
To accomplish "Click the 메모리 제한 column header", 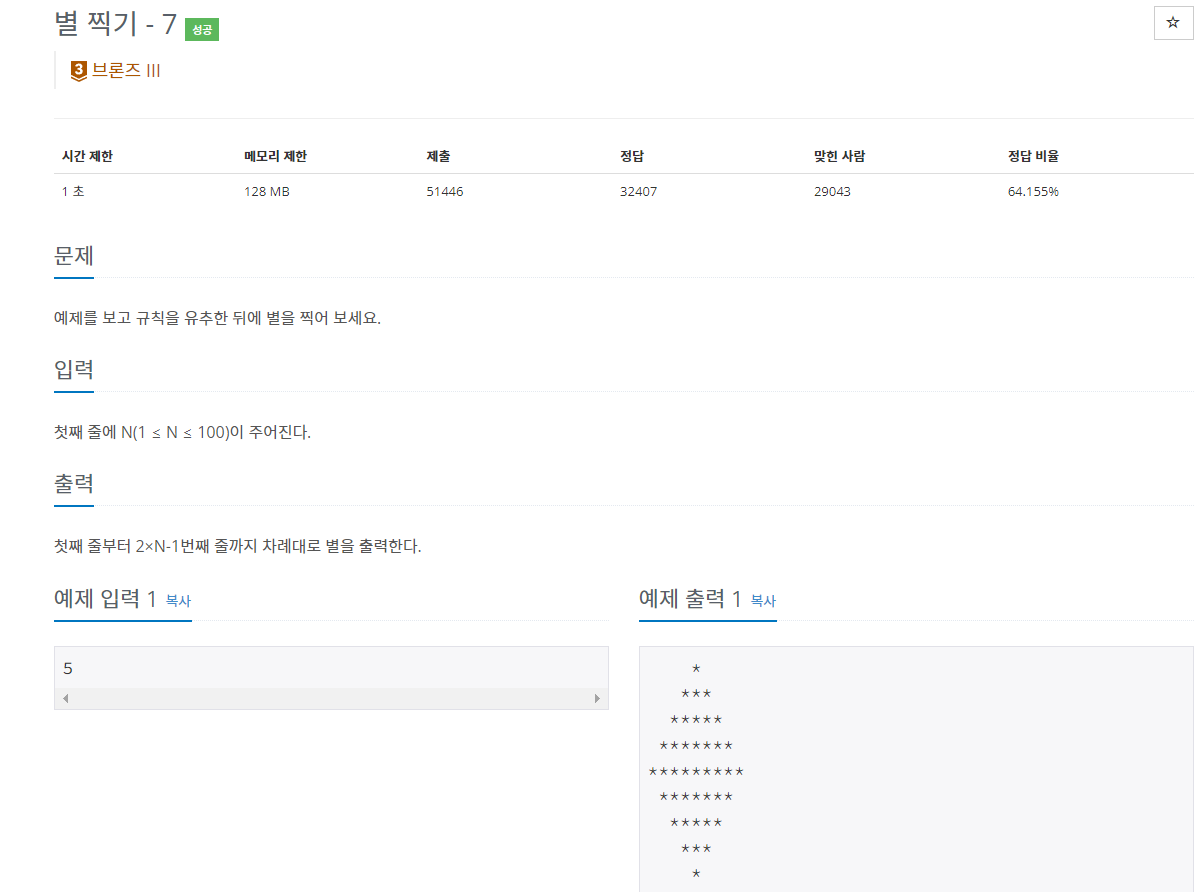I will tap(275, 156).
